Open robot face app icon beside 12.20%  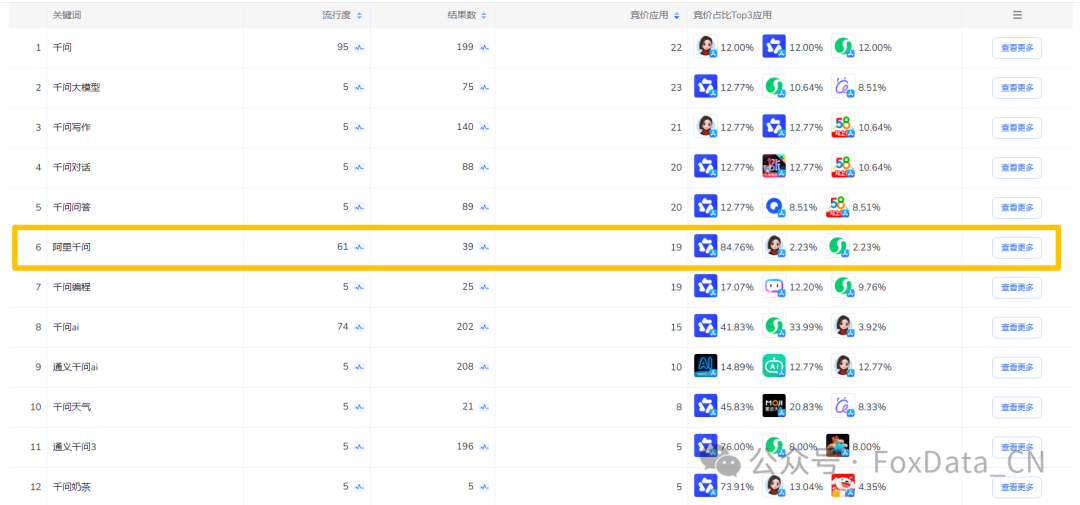point(774,287)
